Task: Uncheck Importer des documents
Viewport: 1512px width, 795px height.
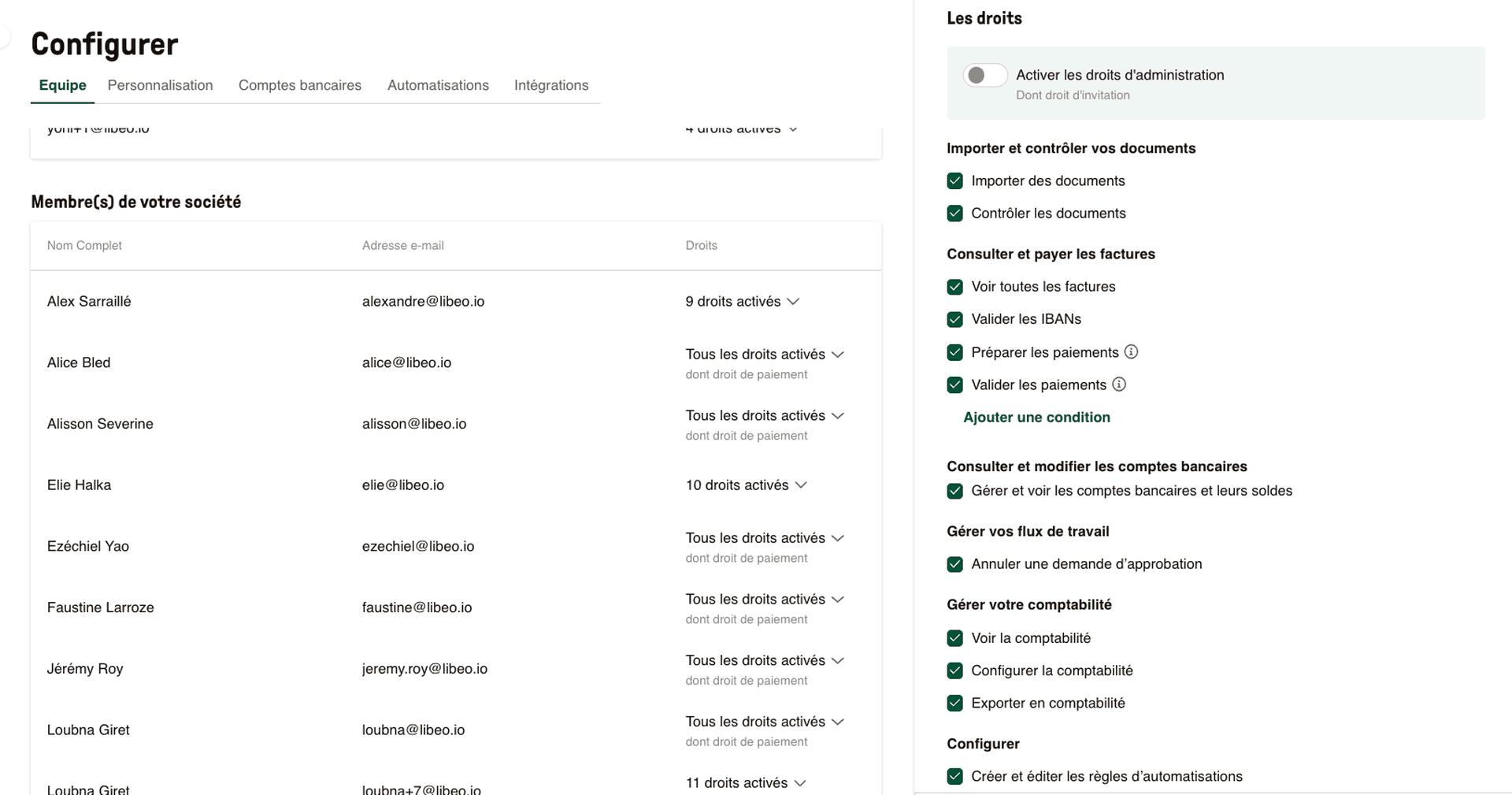Action: pyautogui.click(x=955, y=180)
